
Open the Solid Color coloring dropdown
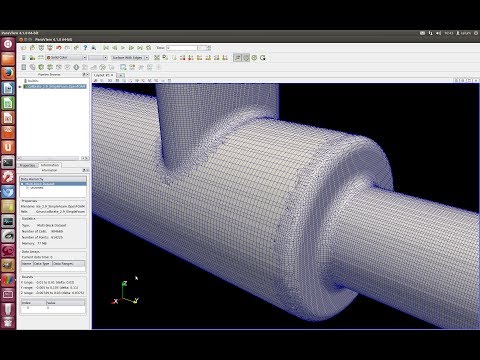tap(66, 58)
